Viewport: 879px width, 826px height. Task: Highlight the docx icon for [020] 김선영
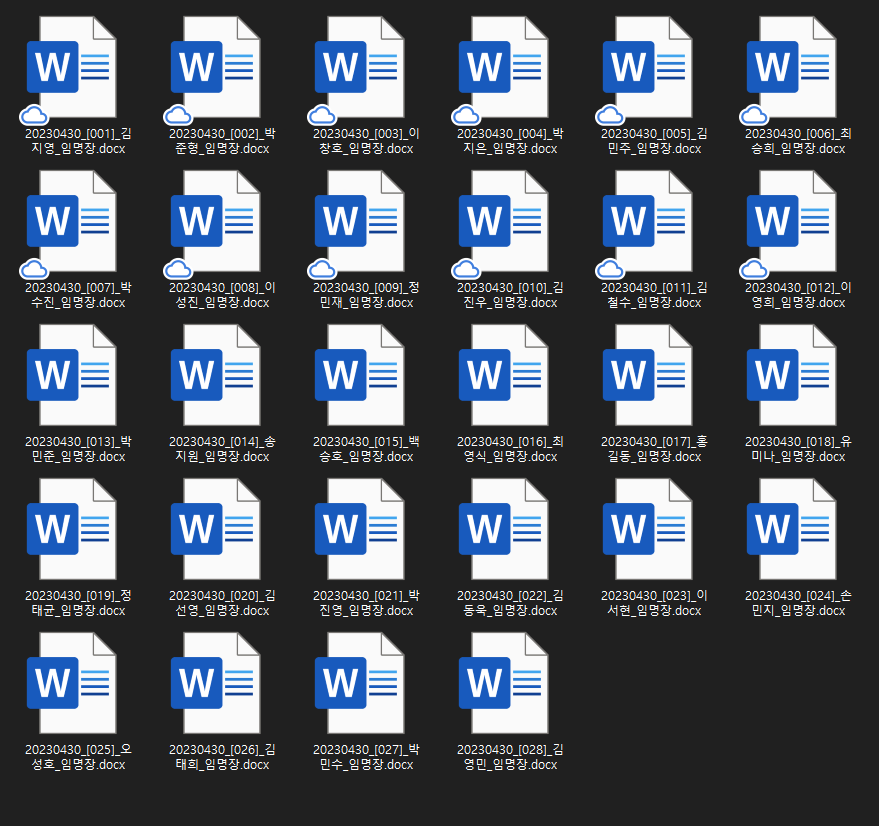216,529
